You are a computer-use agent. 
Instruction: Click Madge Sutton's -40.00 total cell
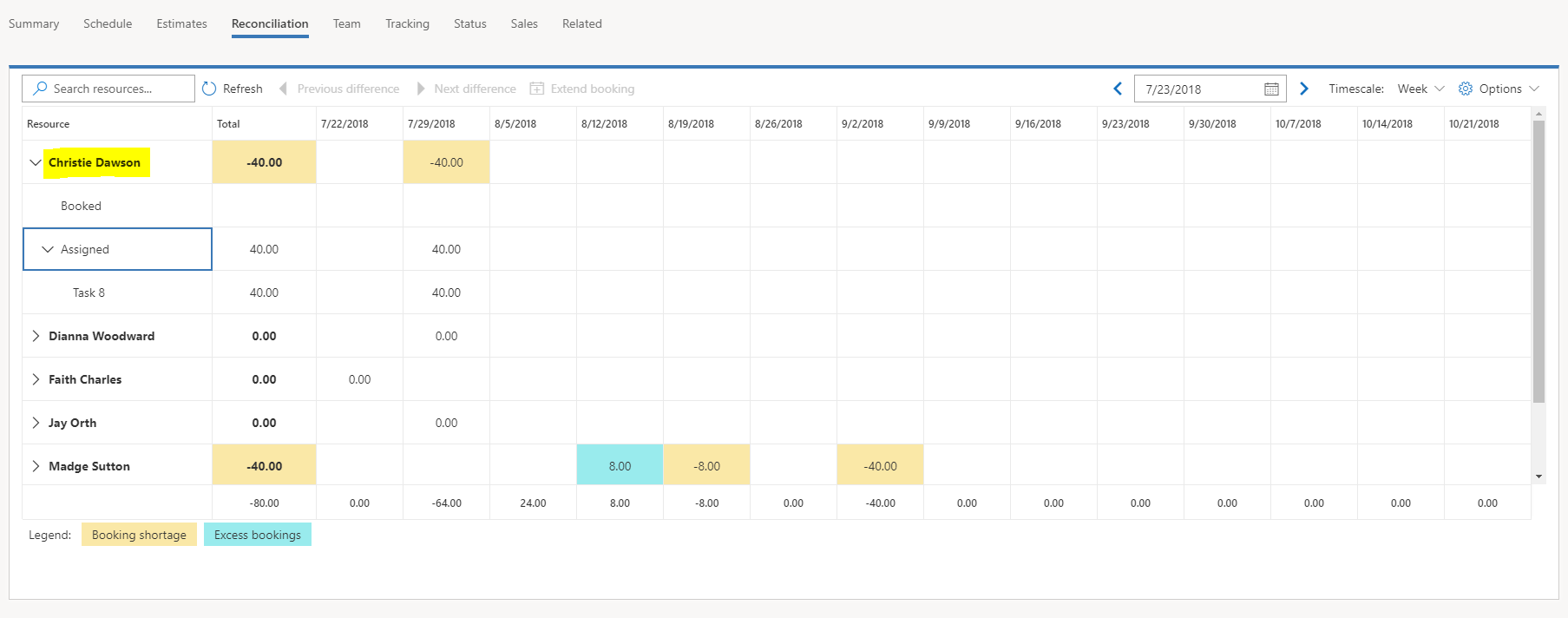click(264, 466)
